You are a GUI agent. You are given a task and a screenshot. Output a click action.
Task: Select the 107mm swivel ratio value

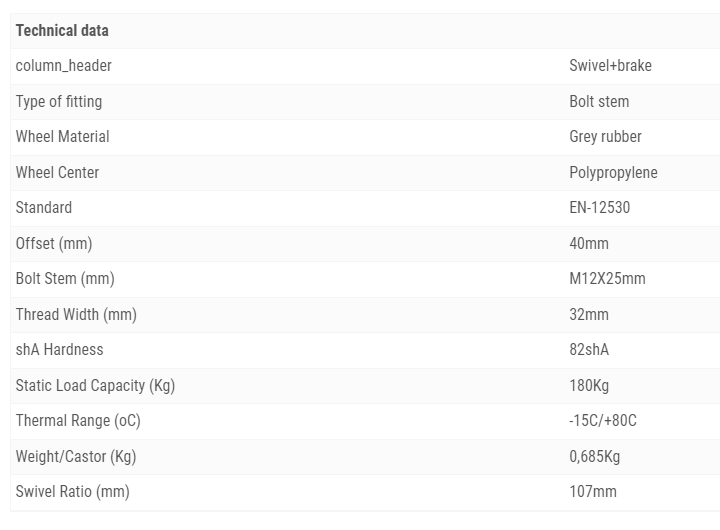tap(593, 492)
